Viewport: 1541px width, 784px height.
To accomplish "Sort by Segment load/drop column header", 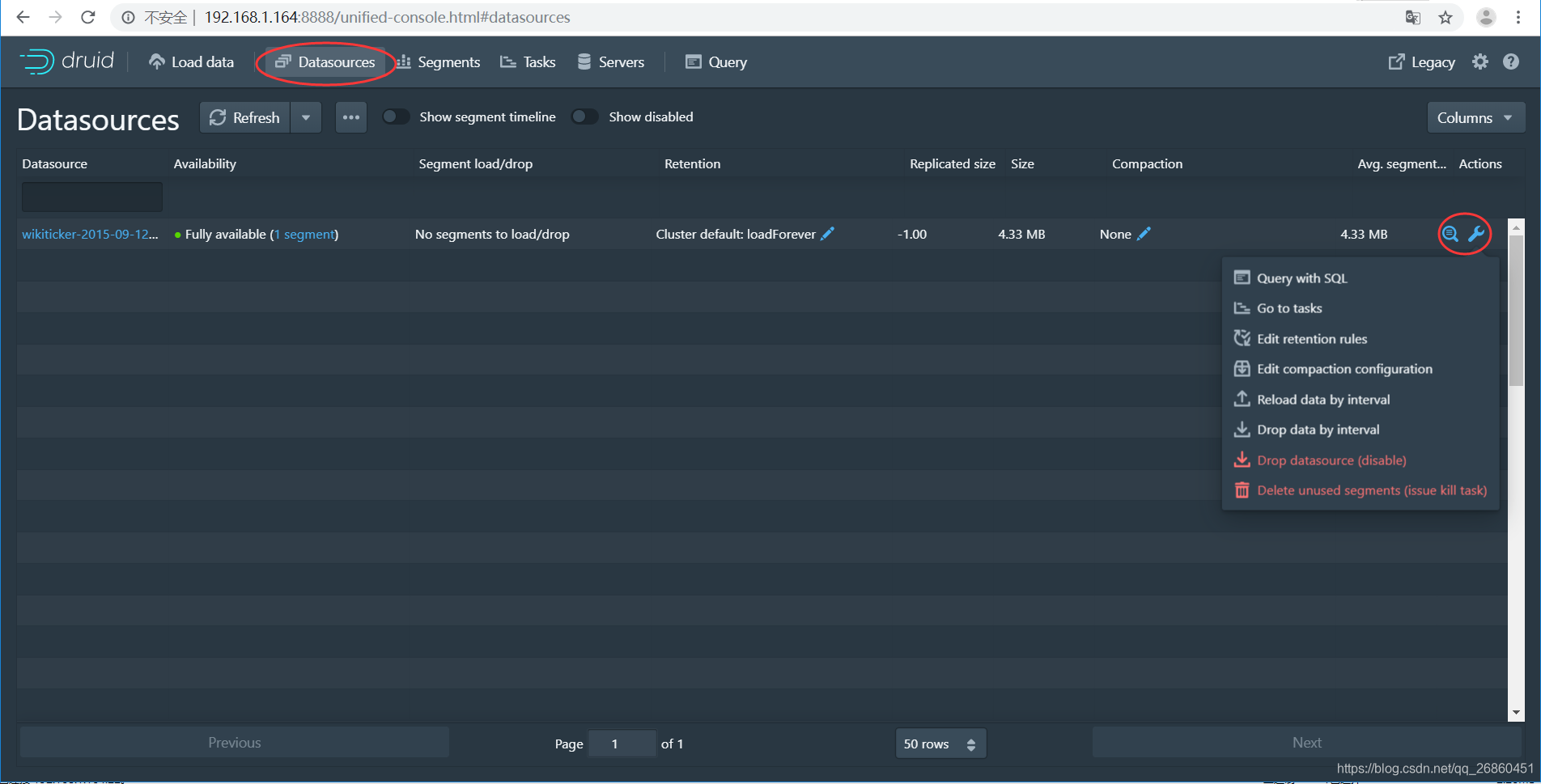I will pyautogui.click(x=536, y=163).
